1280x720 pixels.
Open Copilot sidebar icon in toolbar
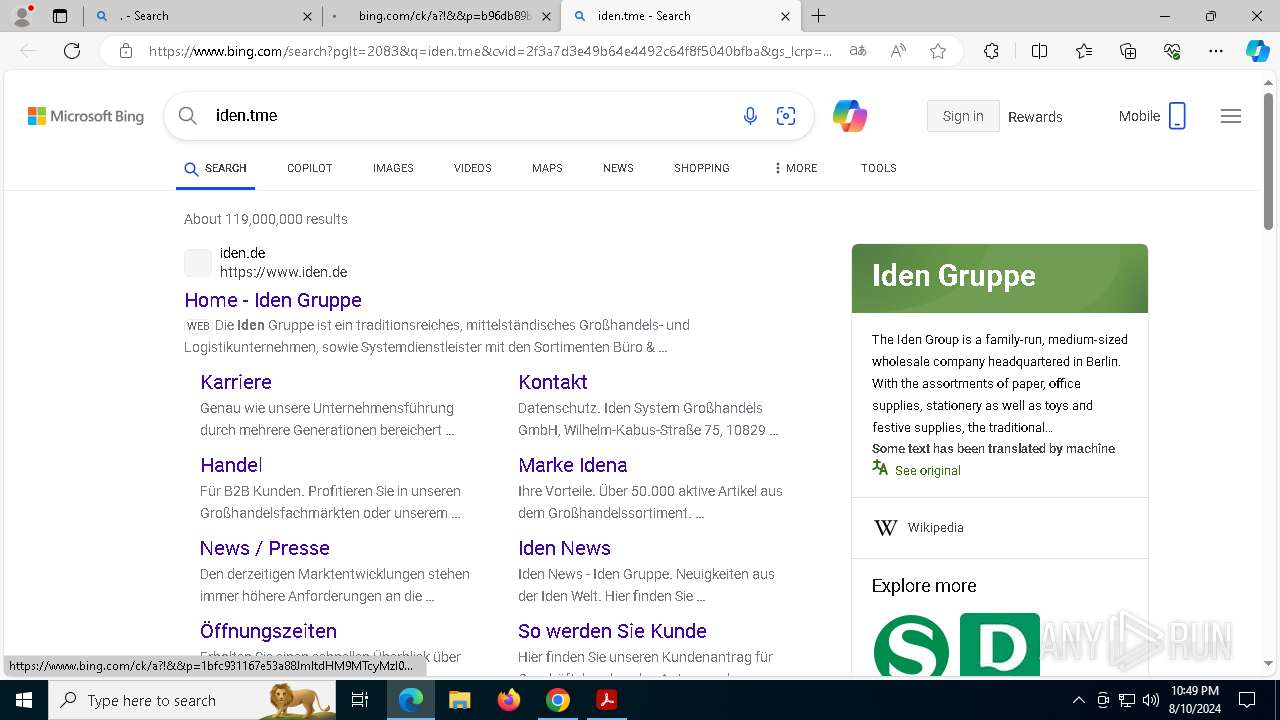[1257, 51]
